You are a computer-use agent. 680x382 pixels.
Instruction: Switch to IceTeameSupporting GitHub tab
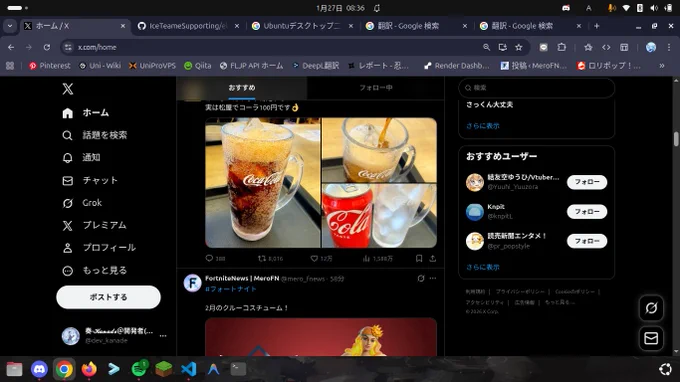(x=188, y=26)
